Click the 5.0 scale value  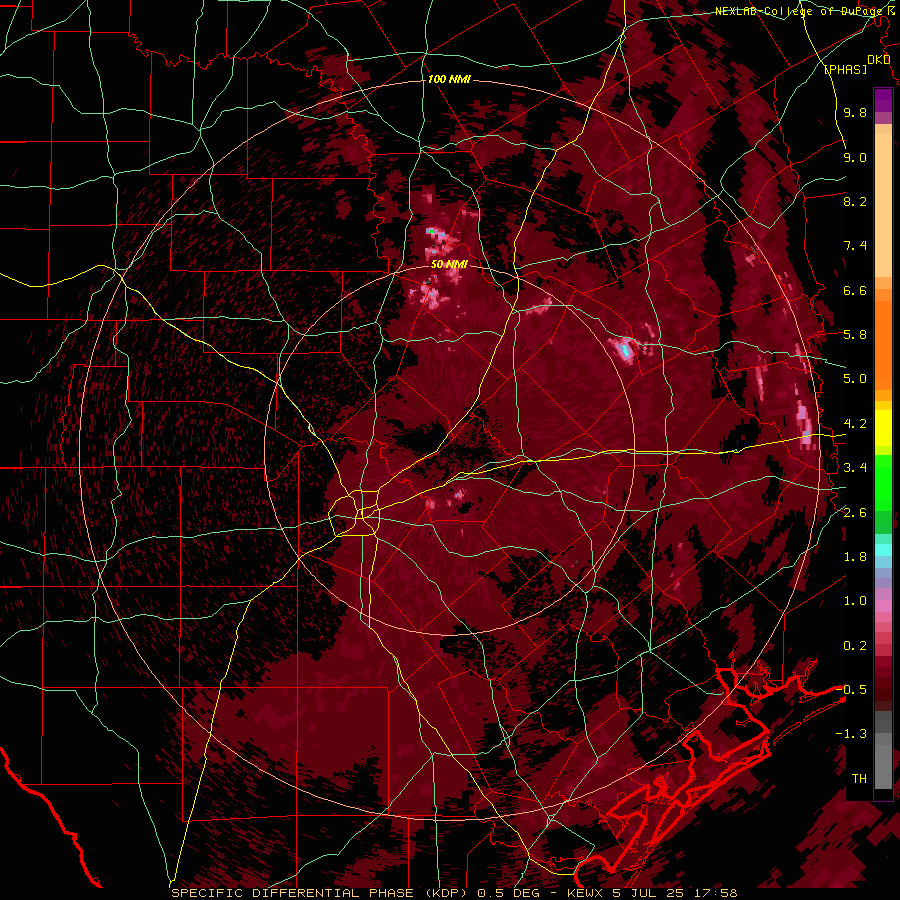click(855, 379)
